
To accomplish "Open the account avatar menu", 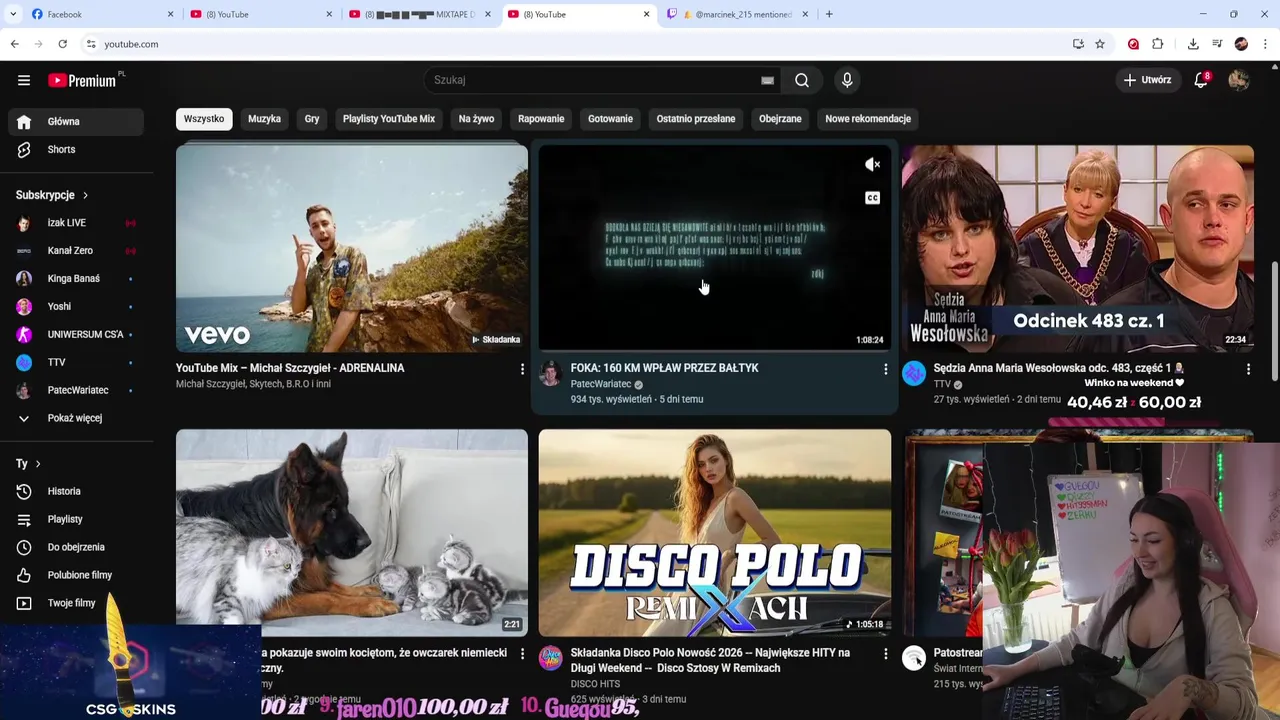I will coord(1239,80).
